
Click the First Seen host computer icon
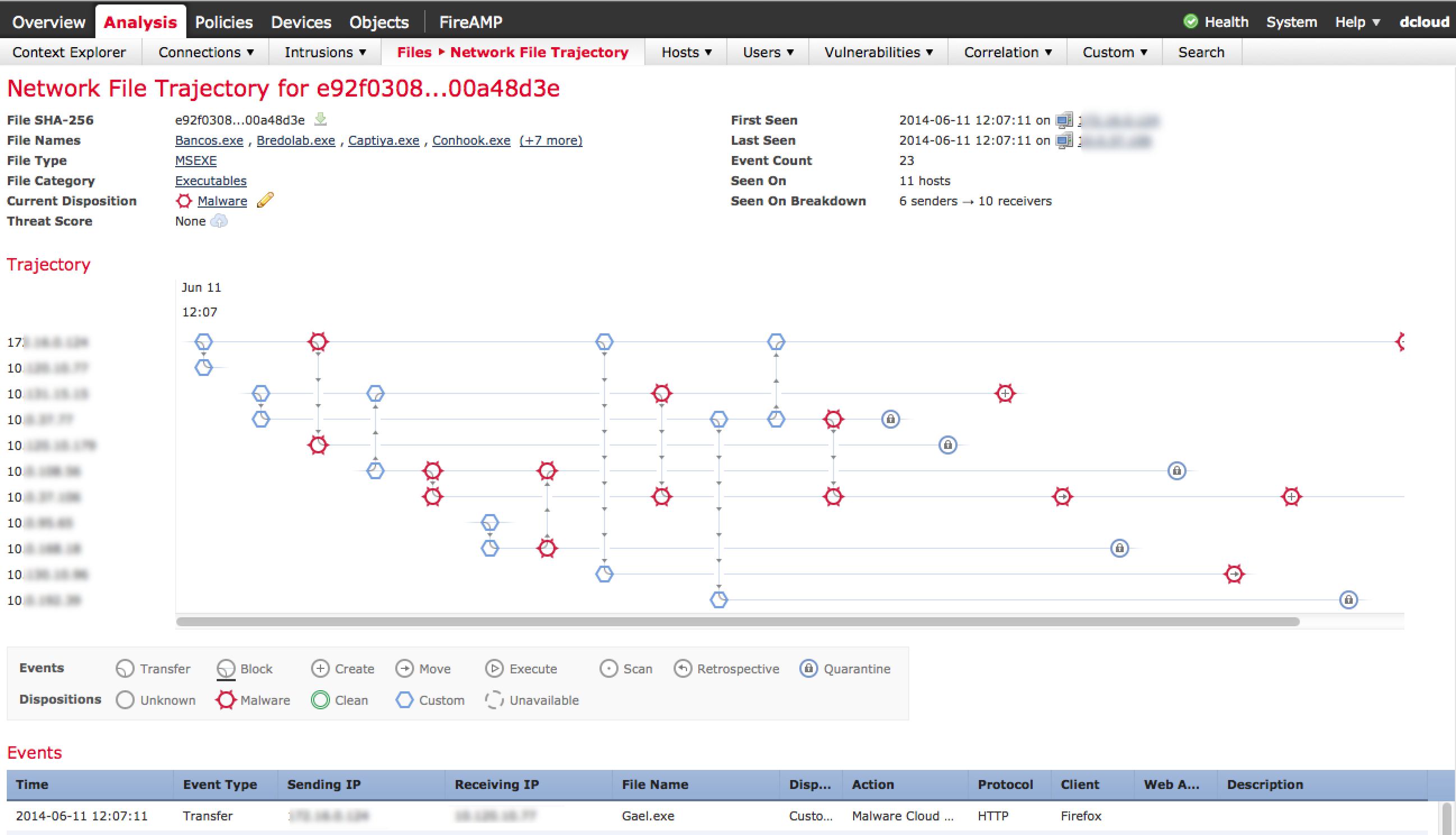coord(1064,120)
